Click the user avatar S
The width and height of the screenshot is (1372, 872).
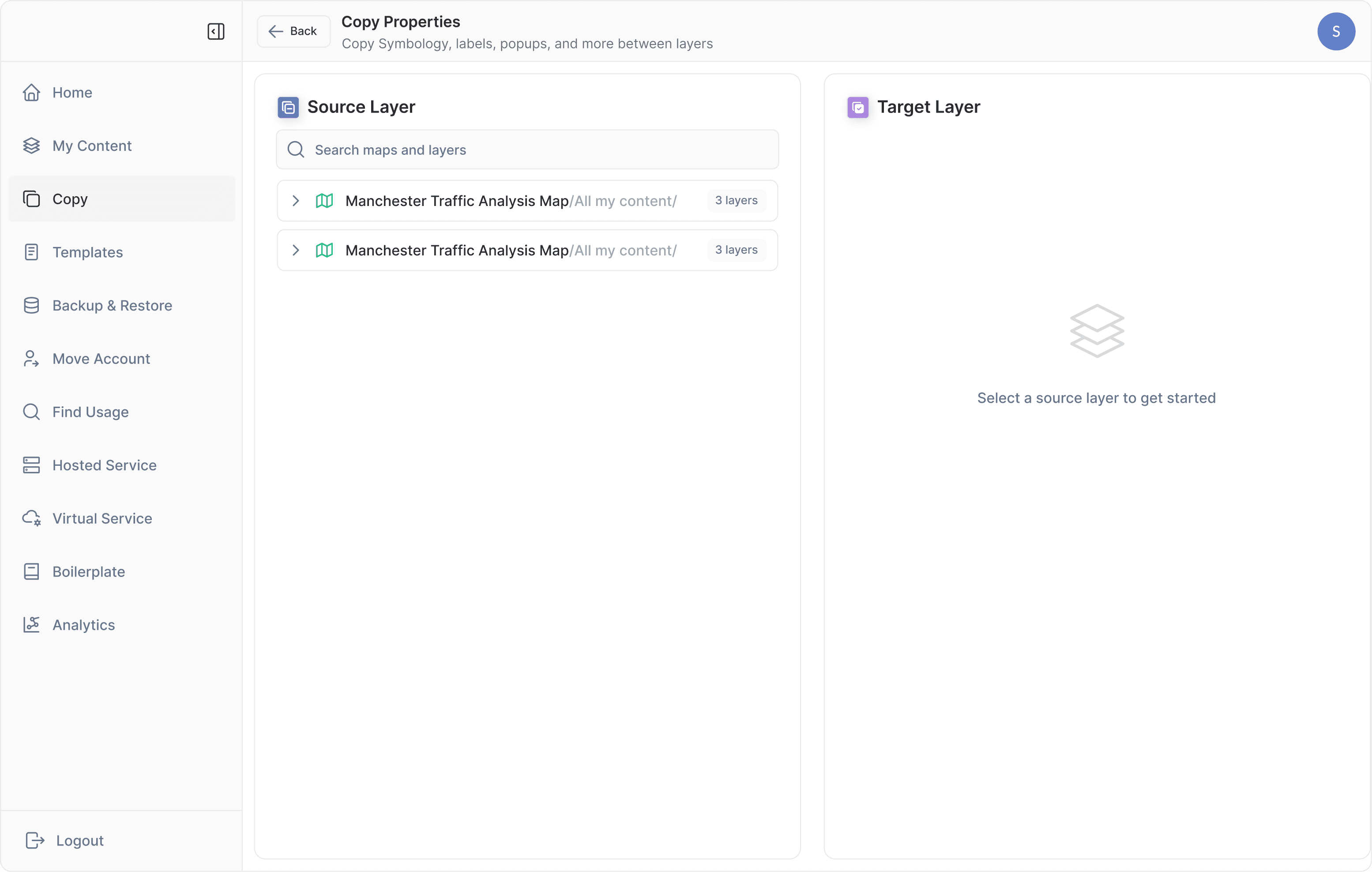(x=1335, y=31)
